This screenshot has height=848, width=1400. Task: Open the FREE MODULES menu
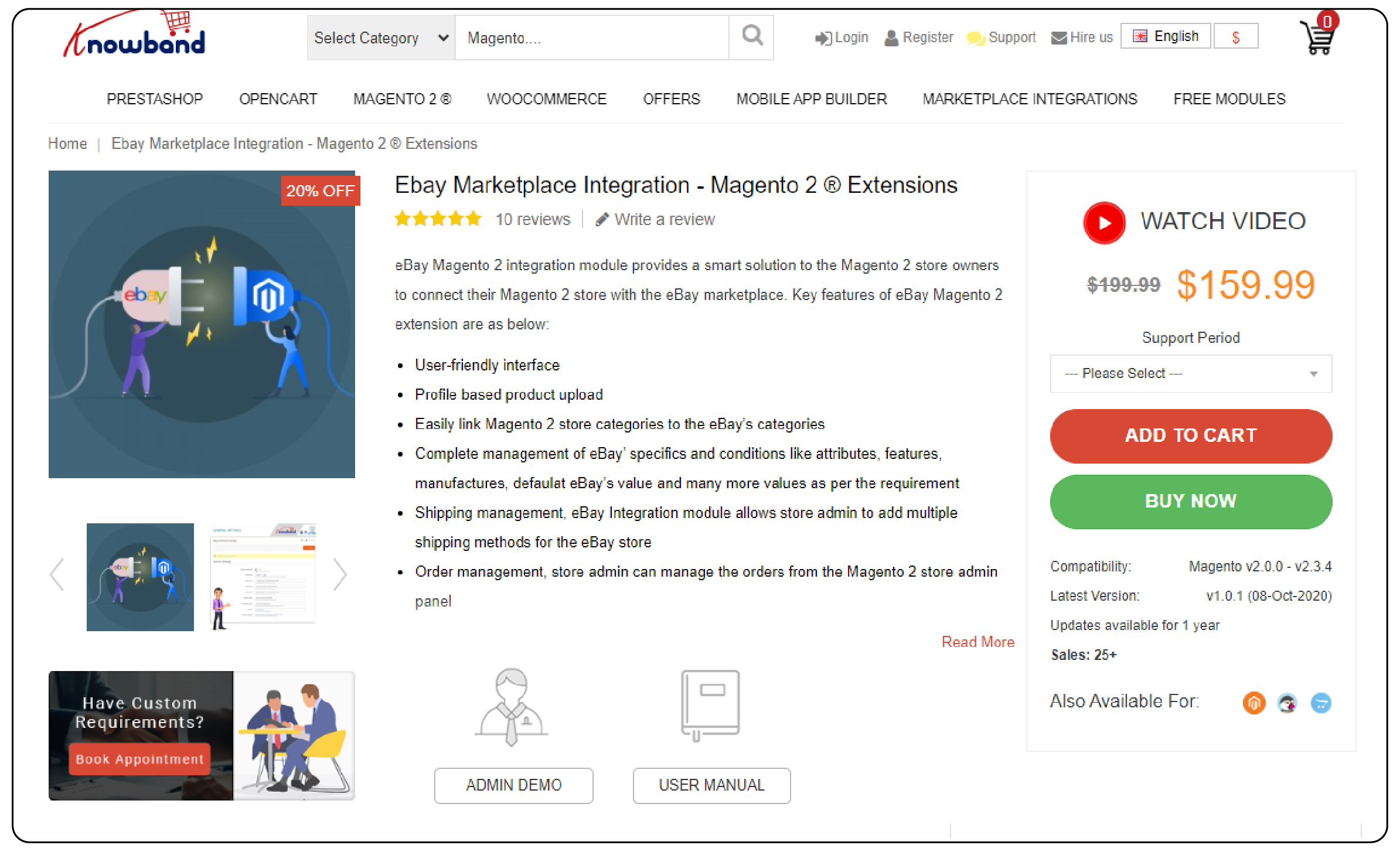(1229, 99)
